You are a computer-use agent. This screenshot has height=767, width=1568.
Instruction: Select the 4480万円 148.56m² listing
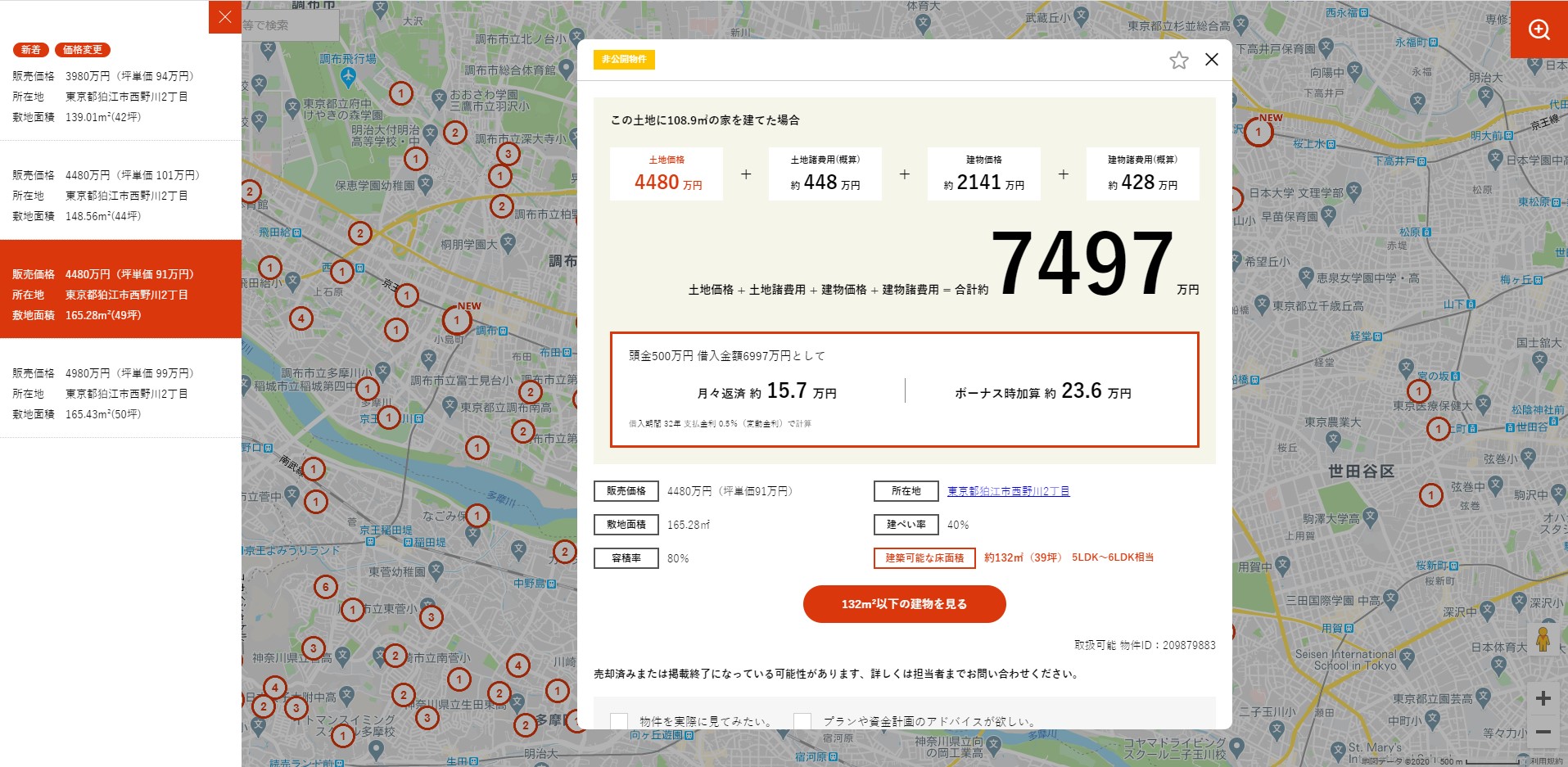[120, 196]
